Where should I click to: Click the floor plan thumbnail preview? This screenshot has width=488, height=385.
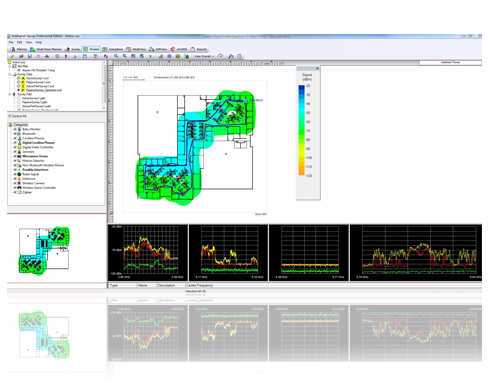44,251
